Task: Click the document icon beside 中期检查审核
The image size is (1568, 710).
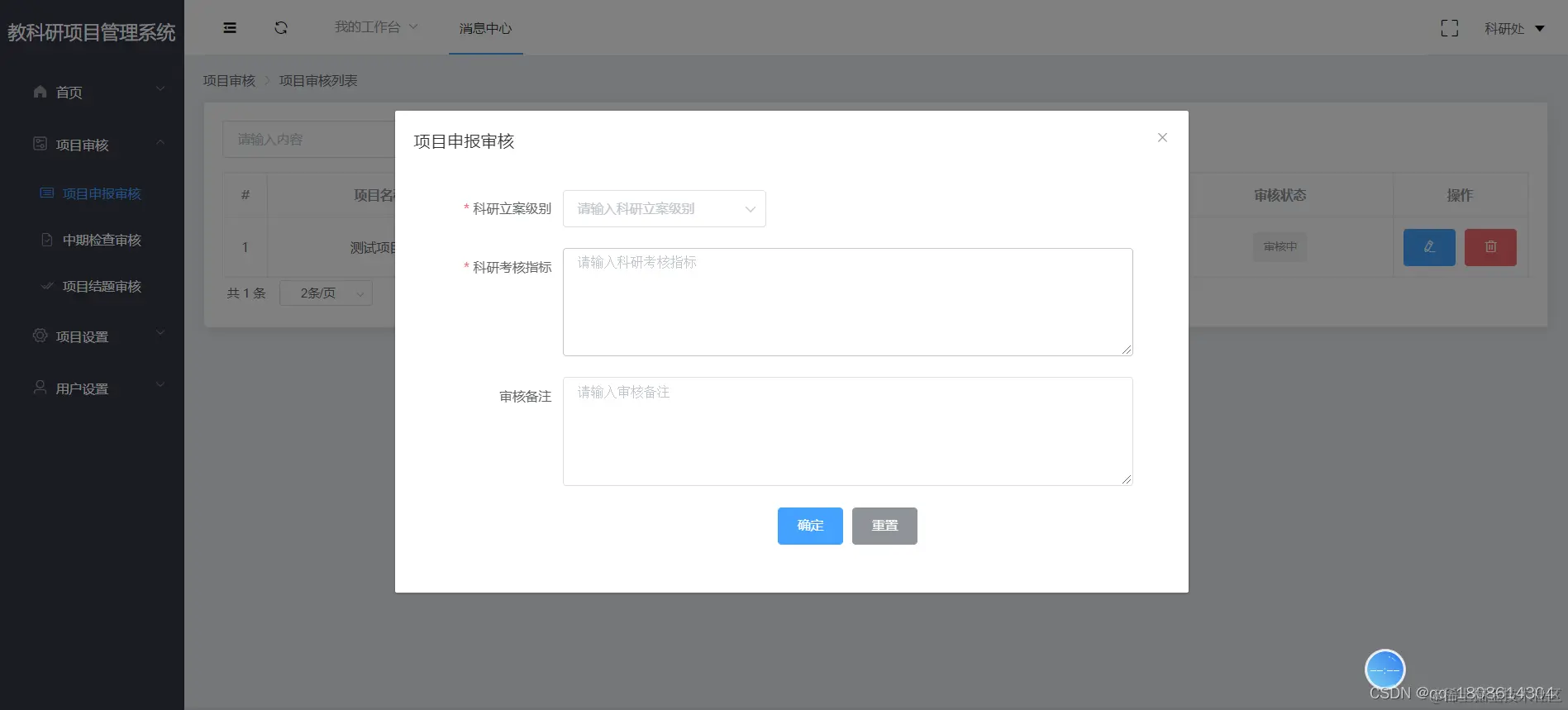Action: click(x=47, y=240)
